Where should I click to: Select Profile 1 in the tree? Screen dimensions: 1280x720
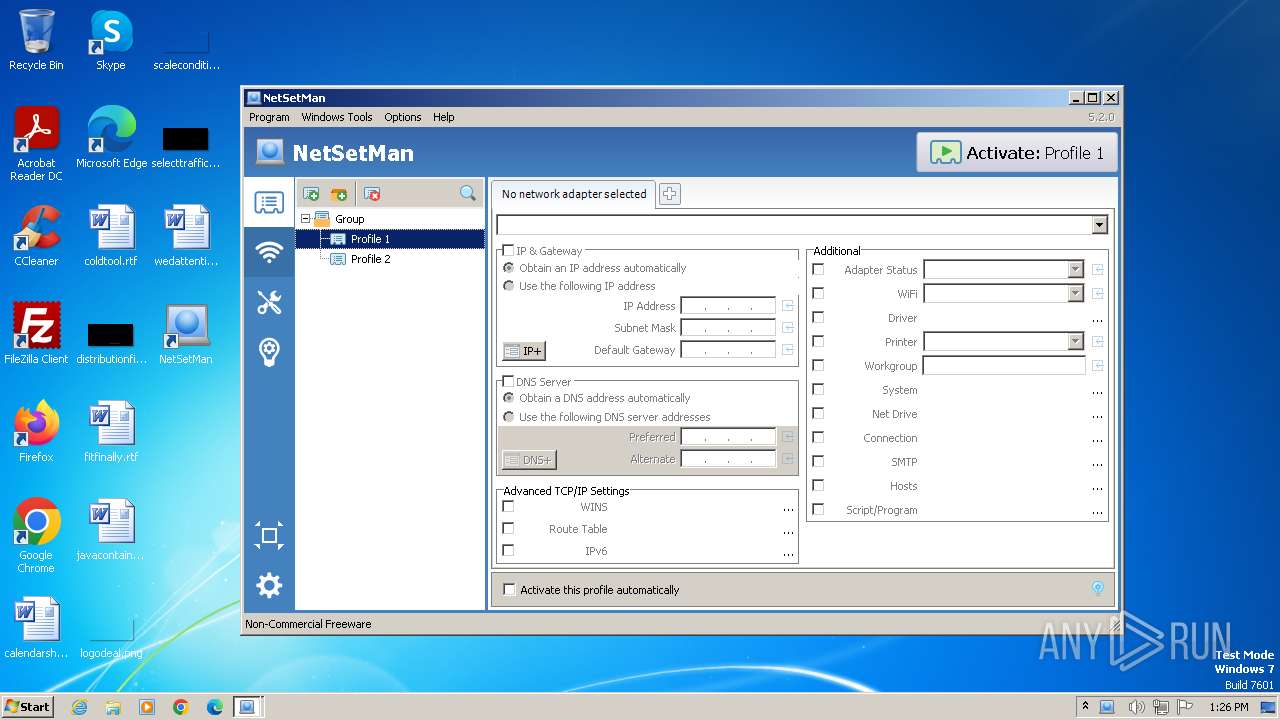coord(370,239)
